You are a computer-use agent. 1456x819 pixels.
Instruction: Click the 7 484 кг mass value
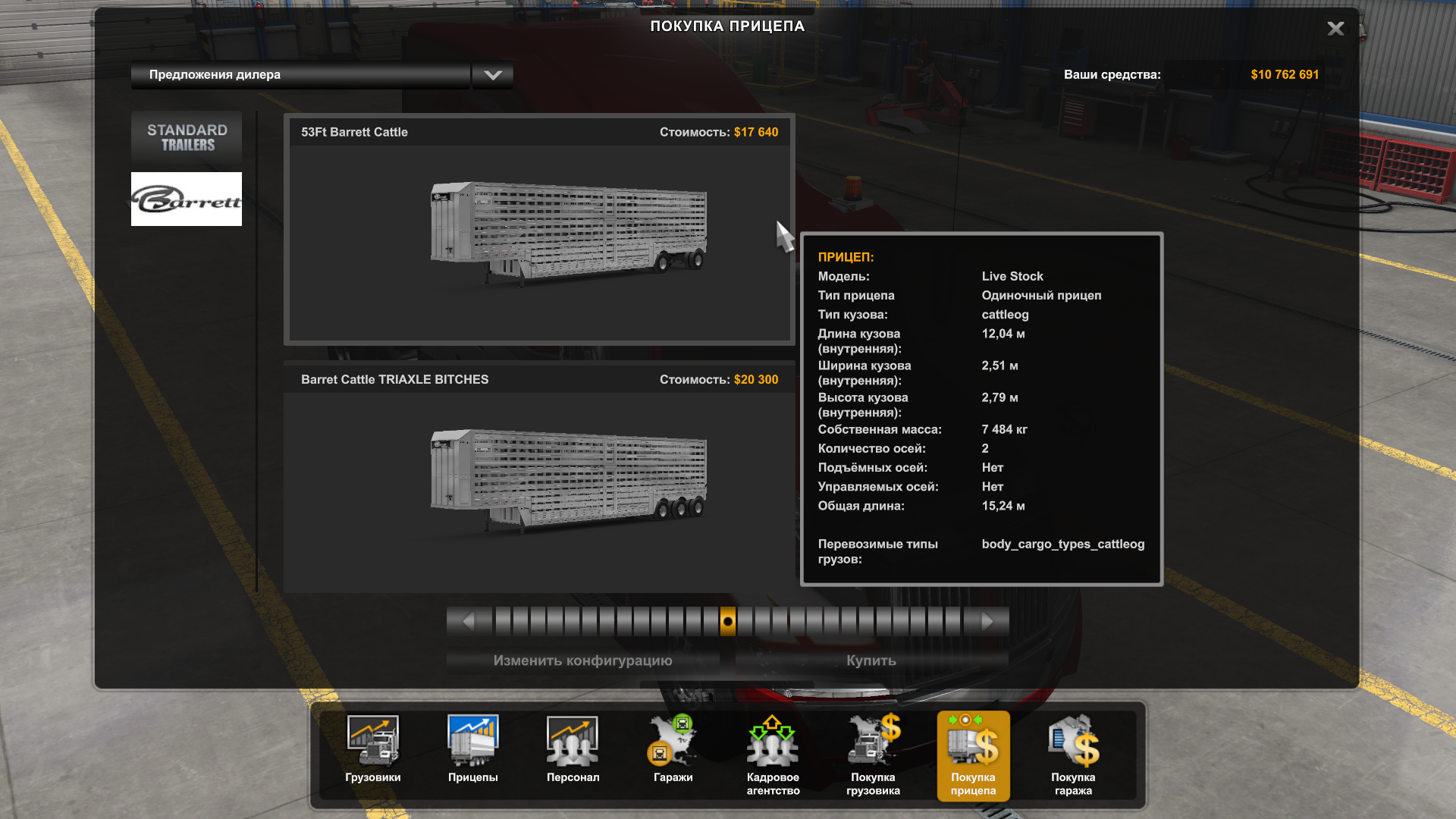[1004, 429]
